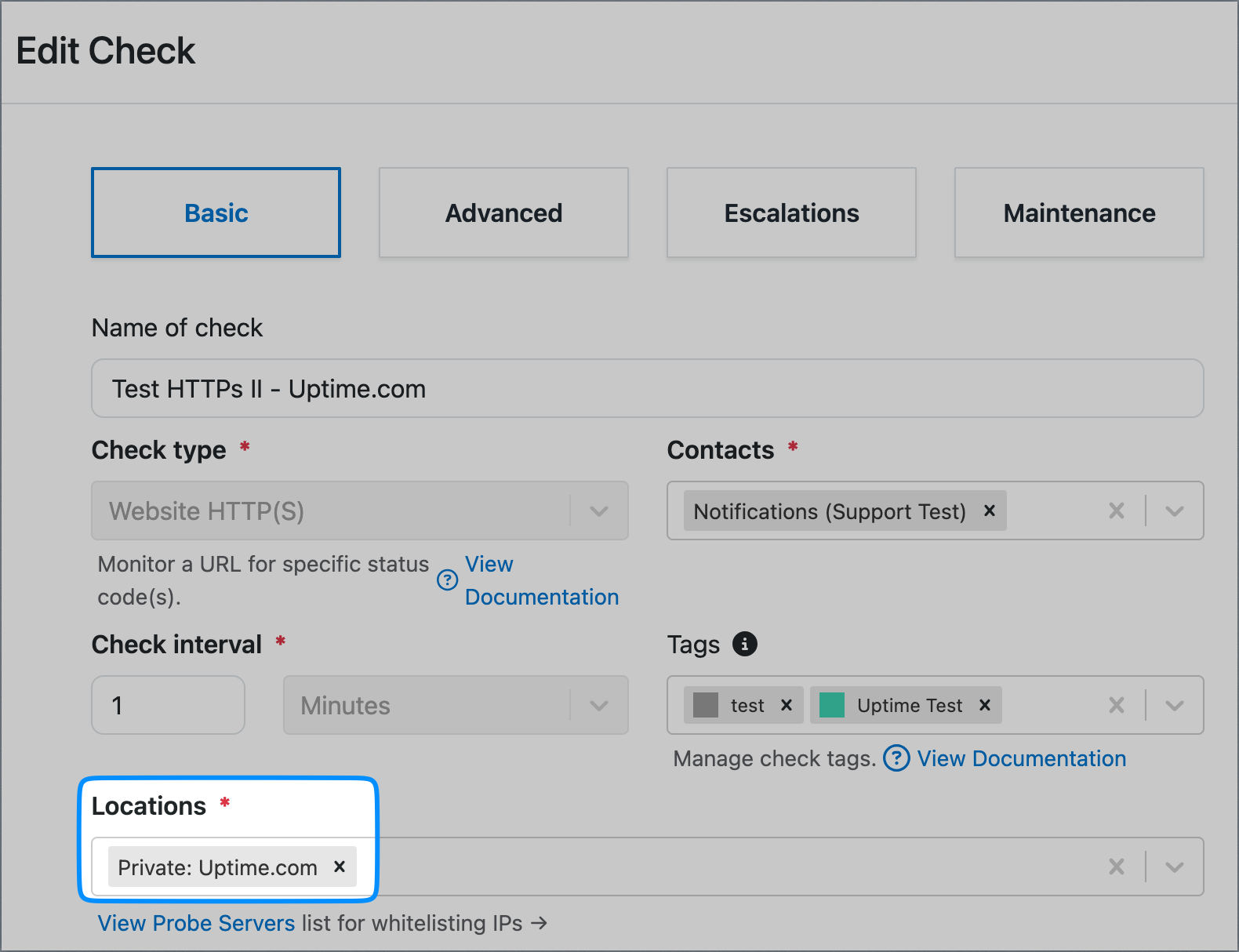Image resolution: width=1239 pixels, height=952 pixels.
Task: Switch to the Basic tab
Action: click(216, 213)
